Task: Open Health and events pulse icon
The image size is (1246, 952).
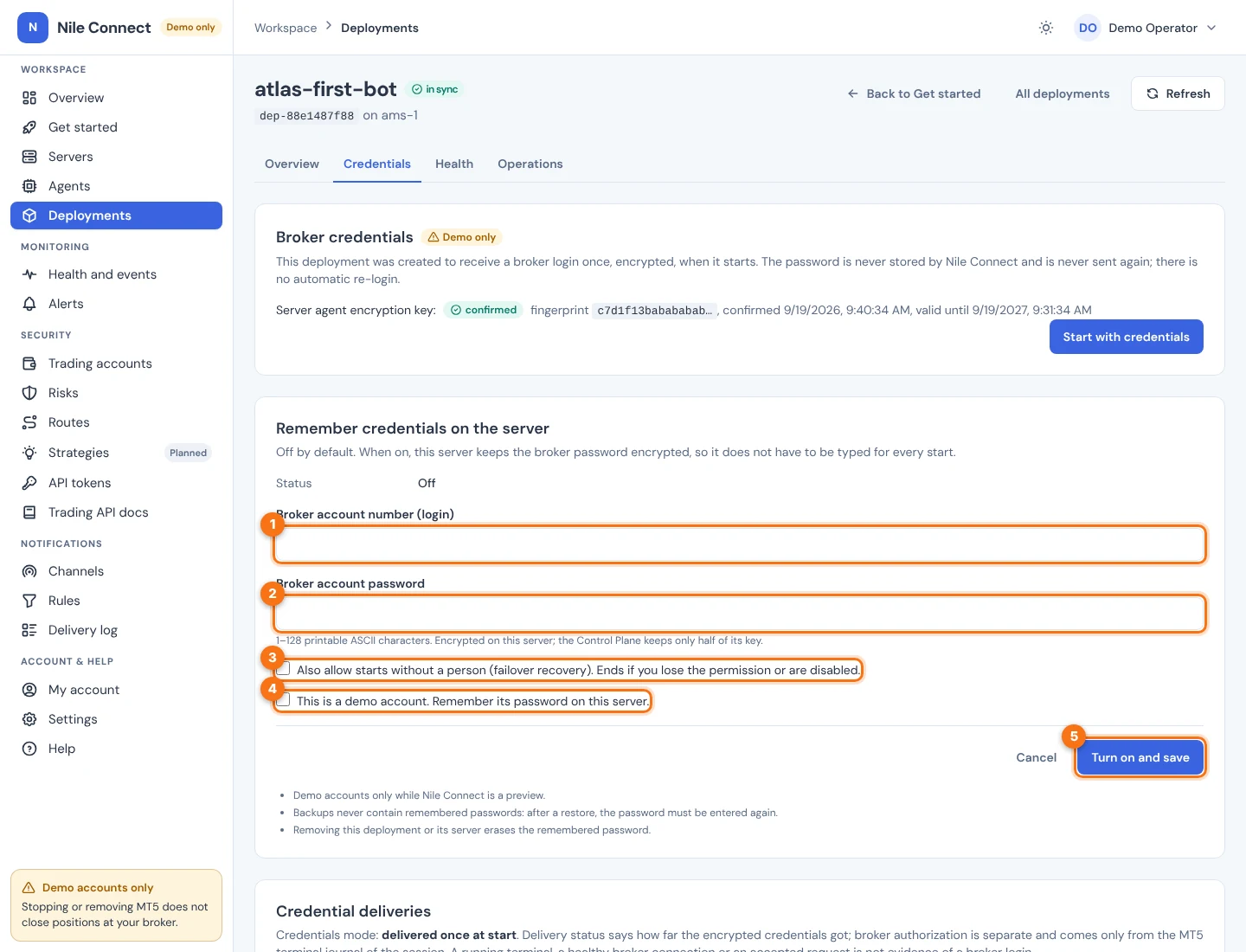Action: 29,274
